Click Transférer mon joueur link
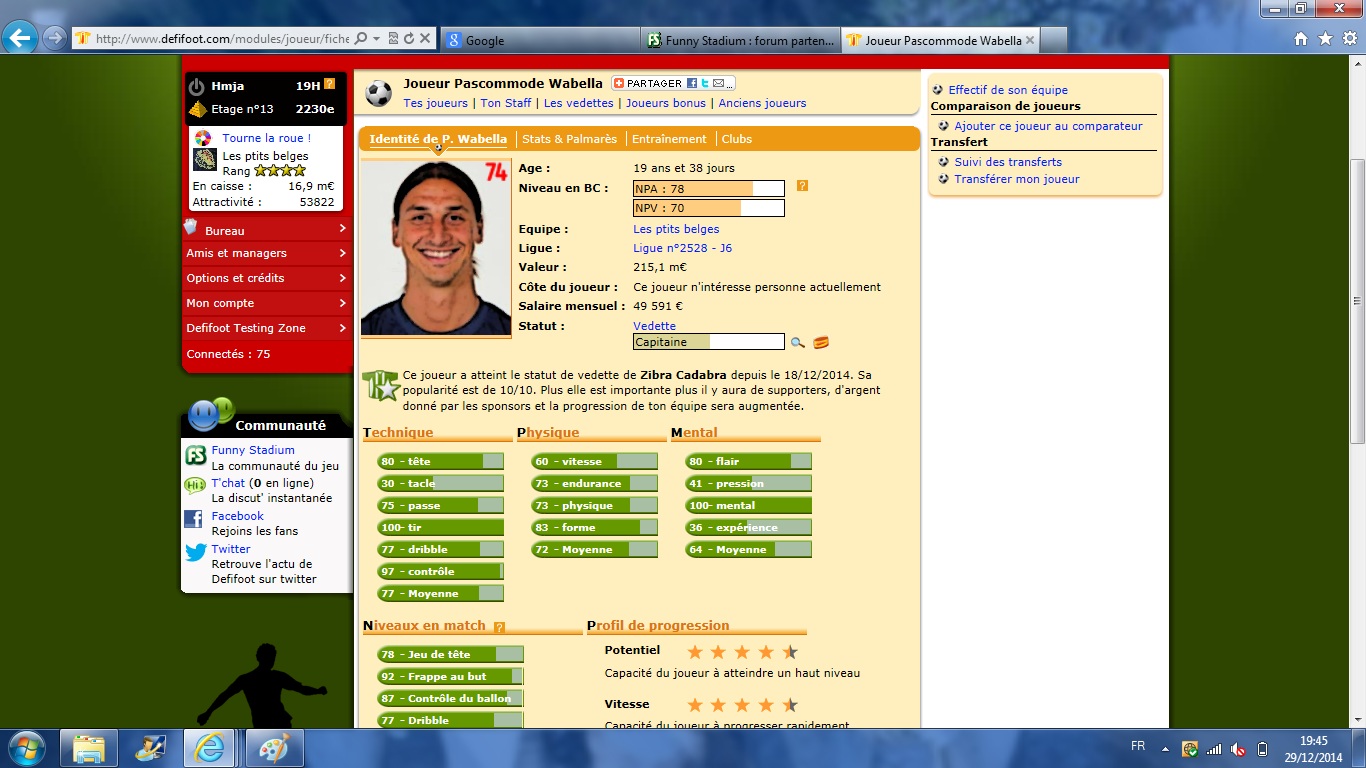Image resolution: width=1366 pixels, height=768 pixels. pyautogui.click(x=1017, y=179)
